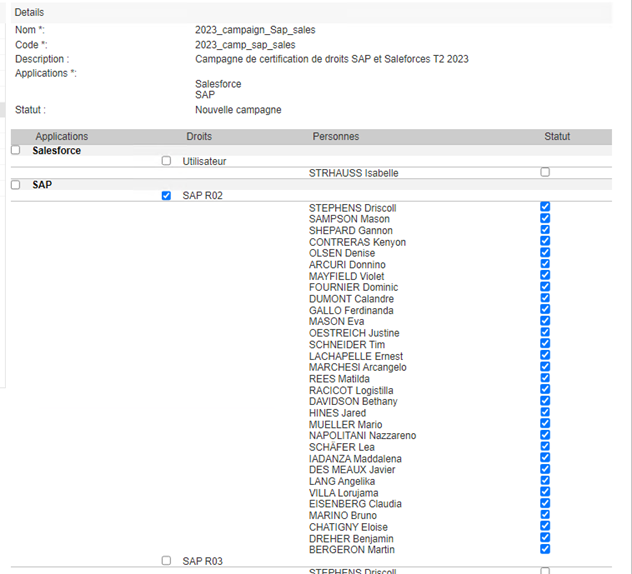The height and width of the screenshot is (574, 632).
Task: Uncheck the SAP R02 right checkbox
Action: pos(166,195)
